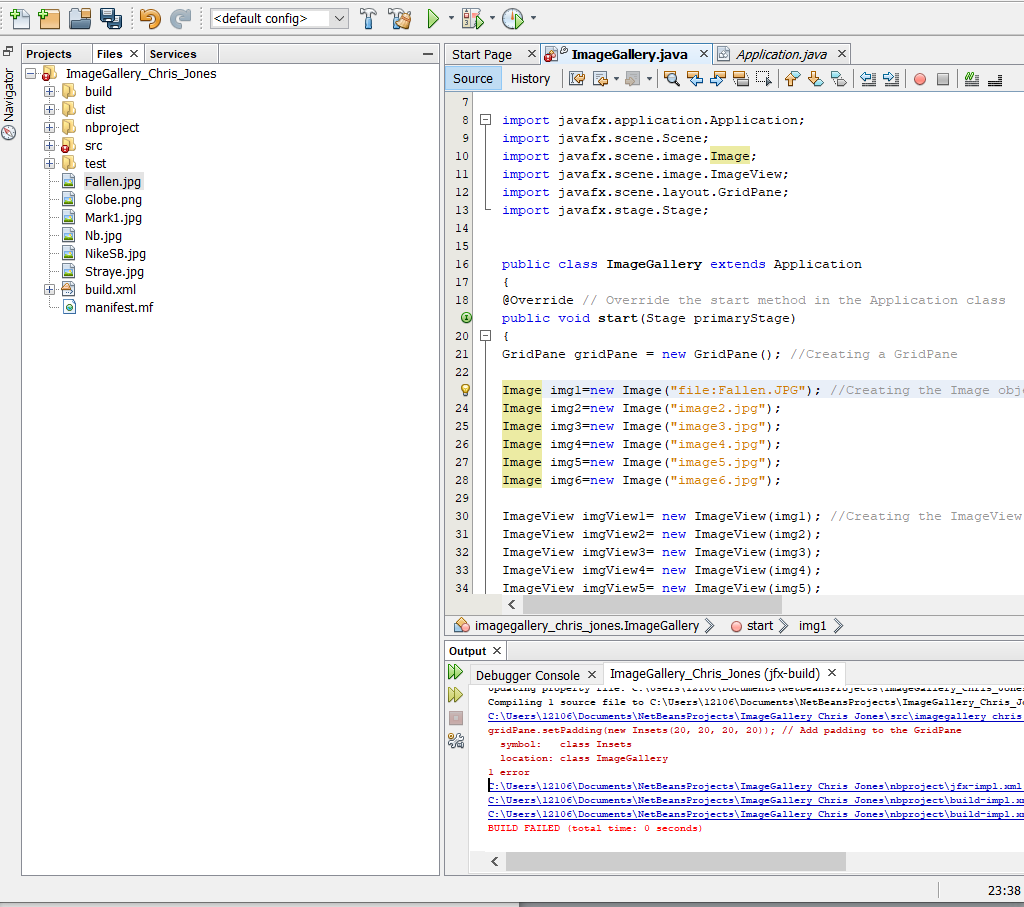Toggle rectangular selection in editor toolbar

763,79
